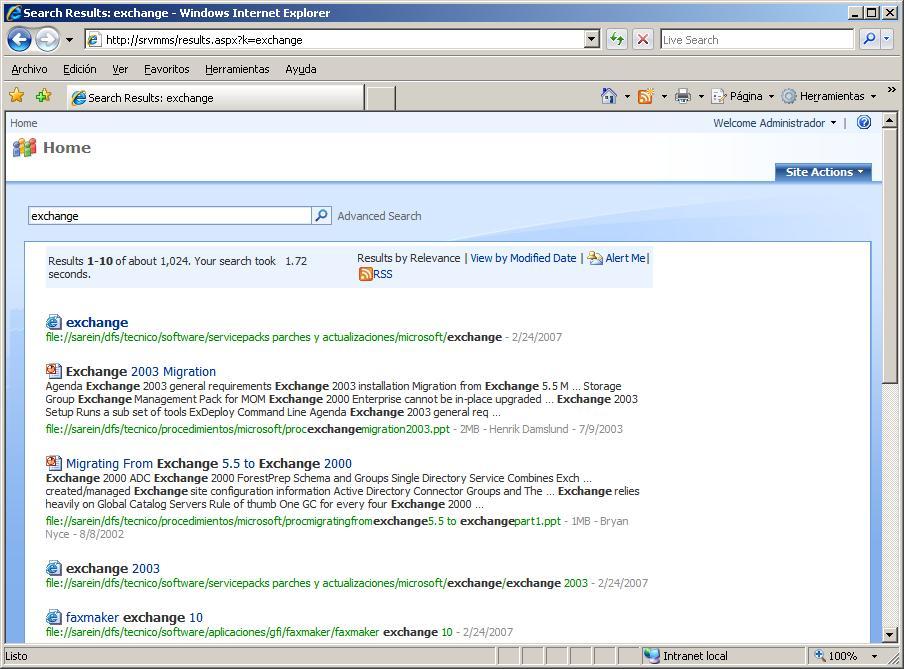The height and width of the screenshot is (669, 904).
Task: Click the page scrollbar up arrow
Action: pos(890,121)
